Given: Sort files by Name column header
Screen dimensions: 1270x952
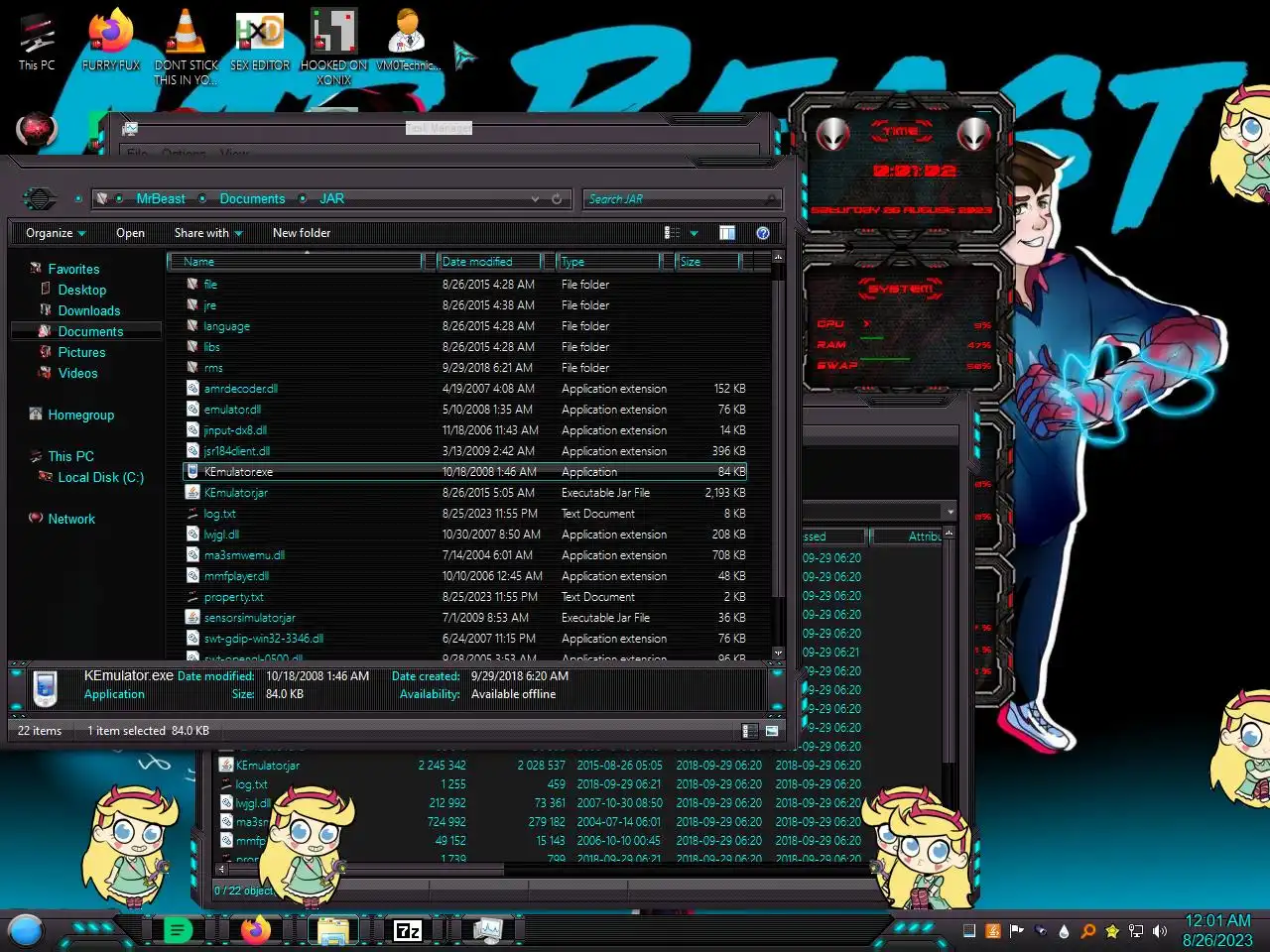Looking at the screenshot, I should pos(296,262).
